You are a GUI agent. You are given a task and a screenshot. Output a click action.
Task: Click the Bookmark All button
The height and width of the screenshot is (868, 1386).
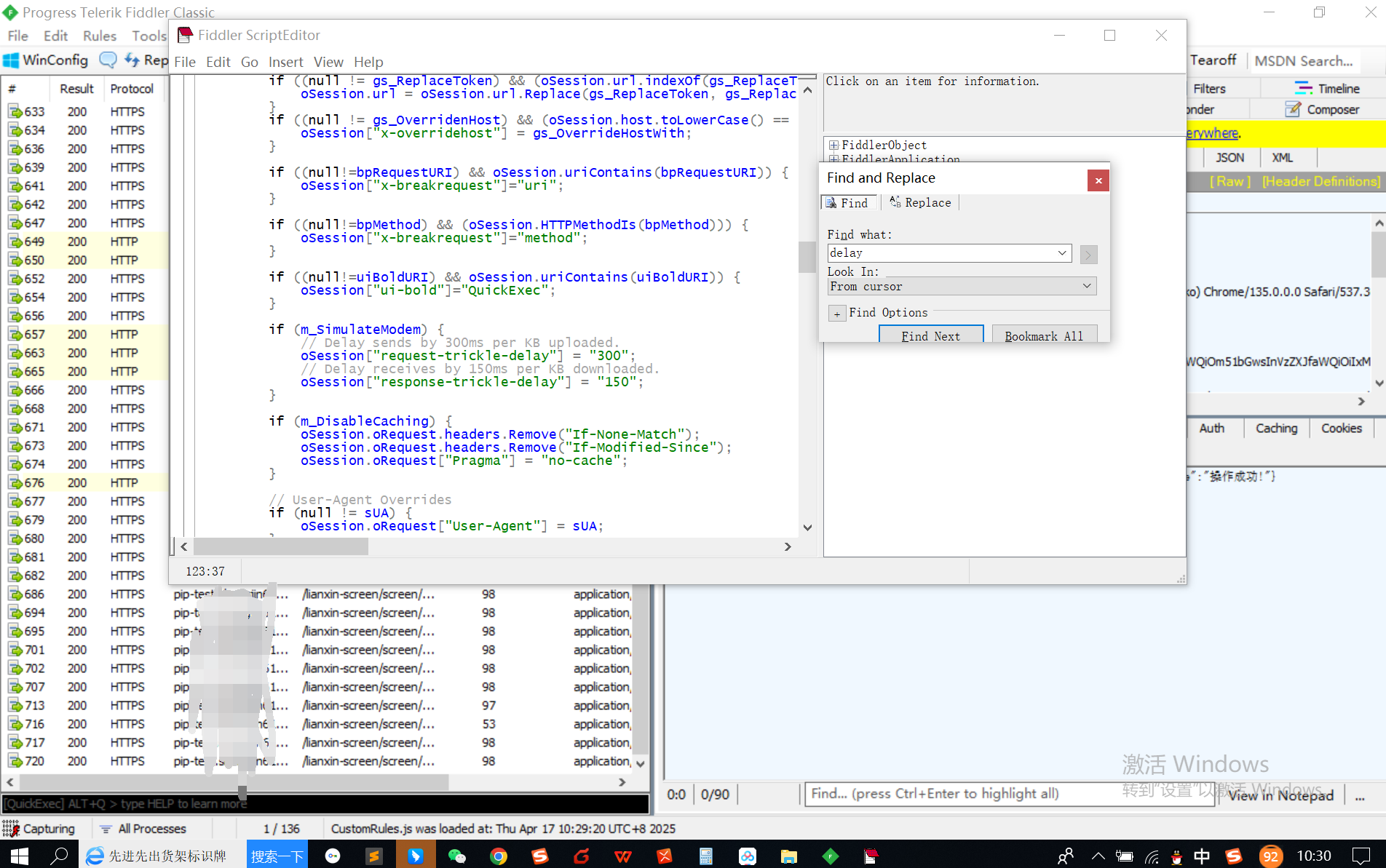(1044, 335)
